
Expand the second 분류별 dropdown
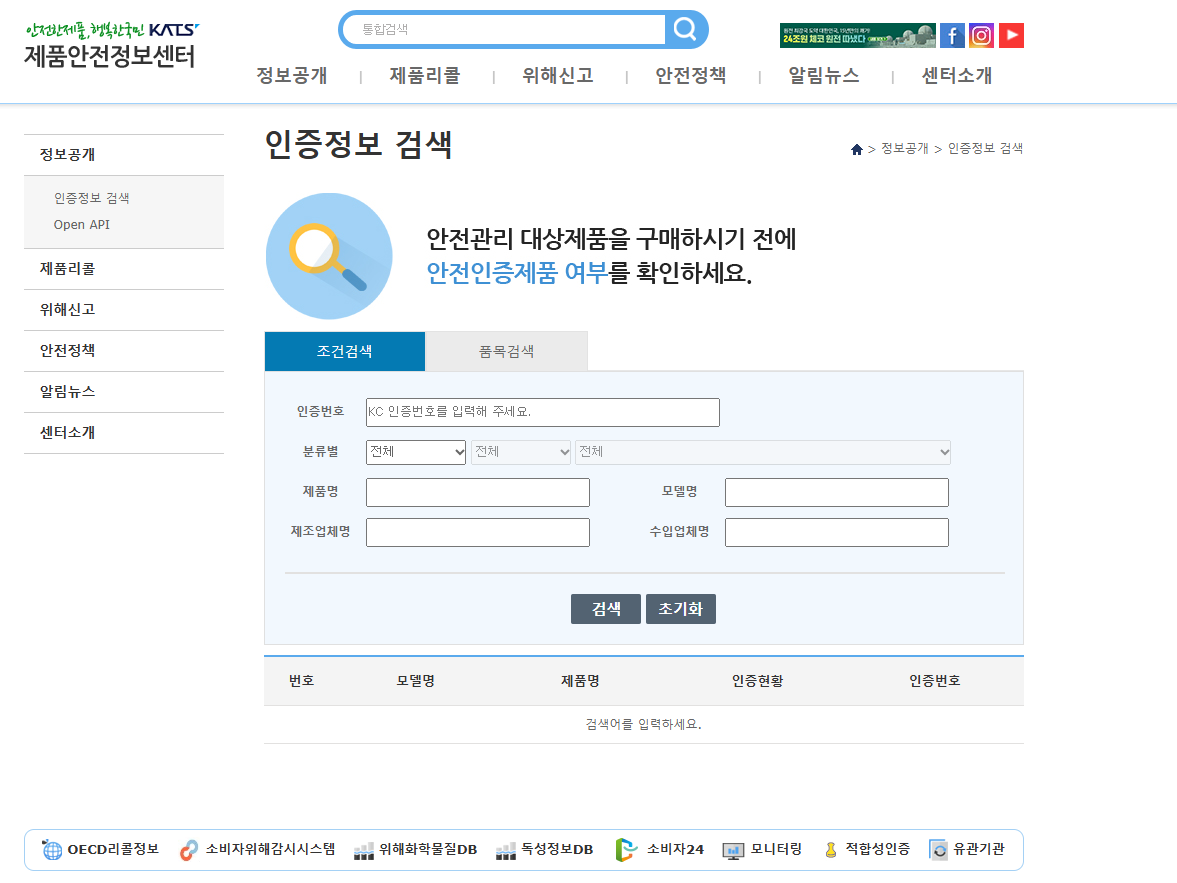[521, 452]
